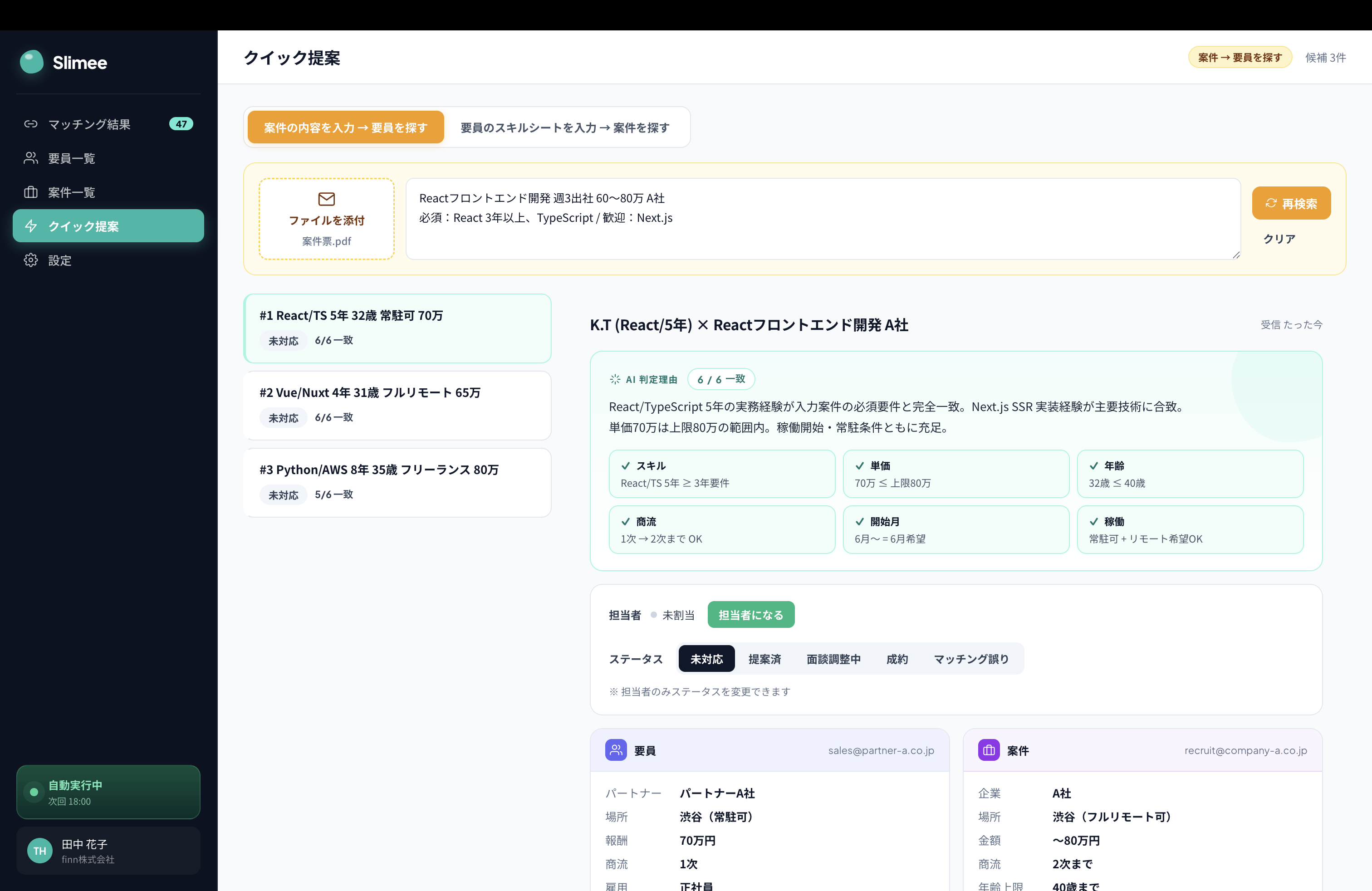
Task: Click 担当者になる button
Action: click(750, 614)
